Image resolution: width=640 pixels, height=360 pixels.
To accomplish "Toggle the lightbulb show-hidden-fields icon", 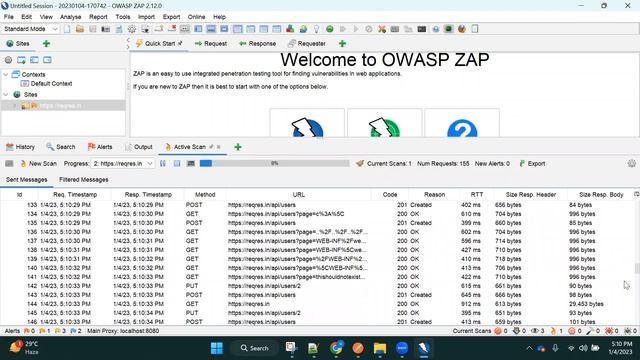I will click(316, 29).
